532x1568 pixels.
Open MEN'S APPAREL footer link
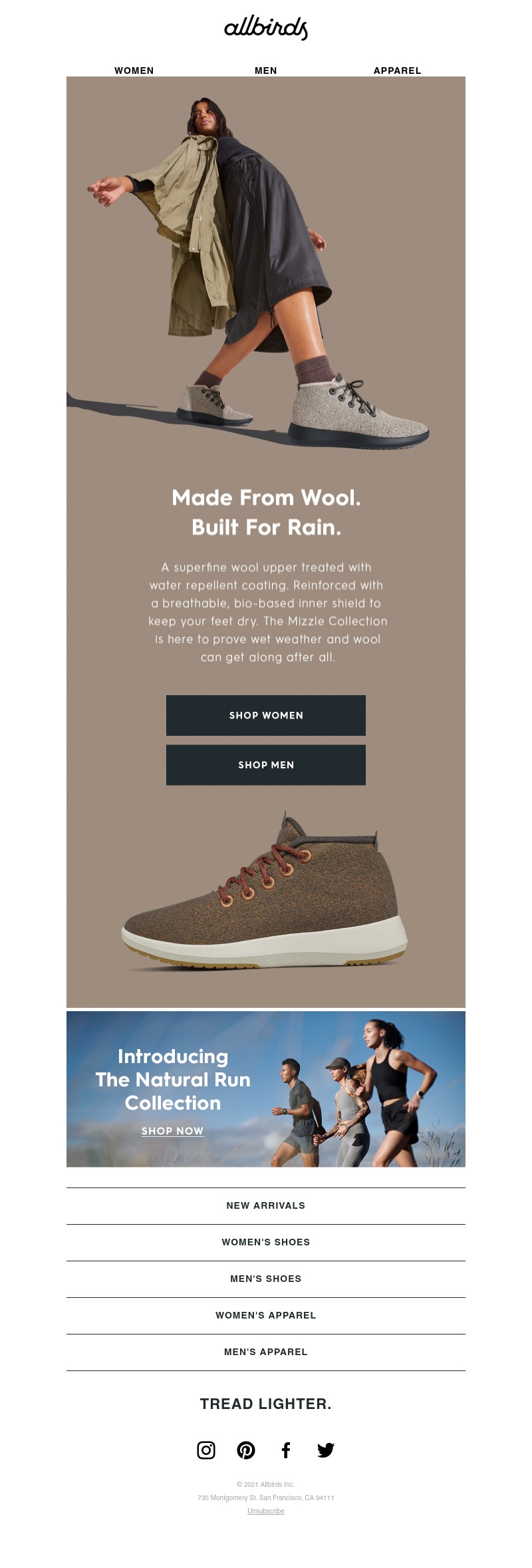tap(266, 1352)
